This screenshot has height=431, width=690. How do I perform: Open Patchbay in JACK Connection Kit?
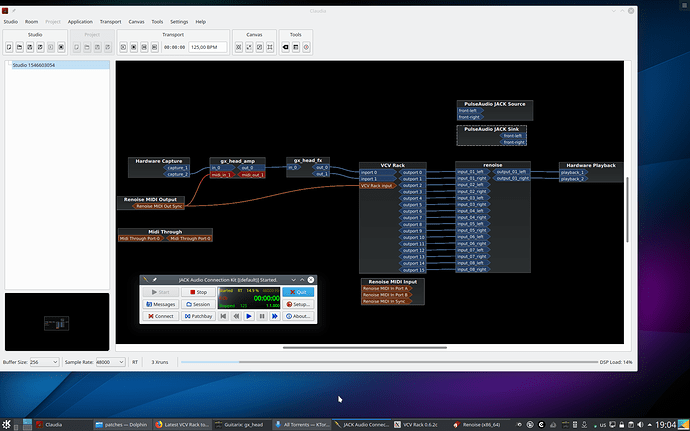[198, 316]
